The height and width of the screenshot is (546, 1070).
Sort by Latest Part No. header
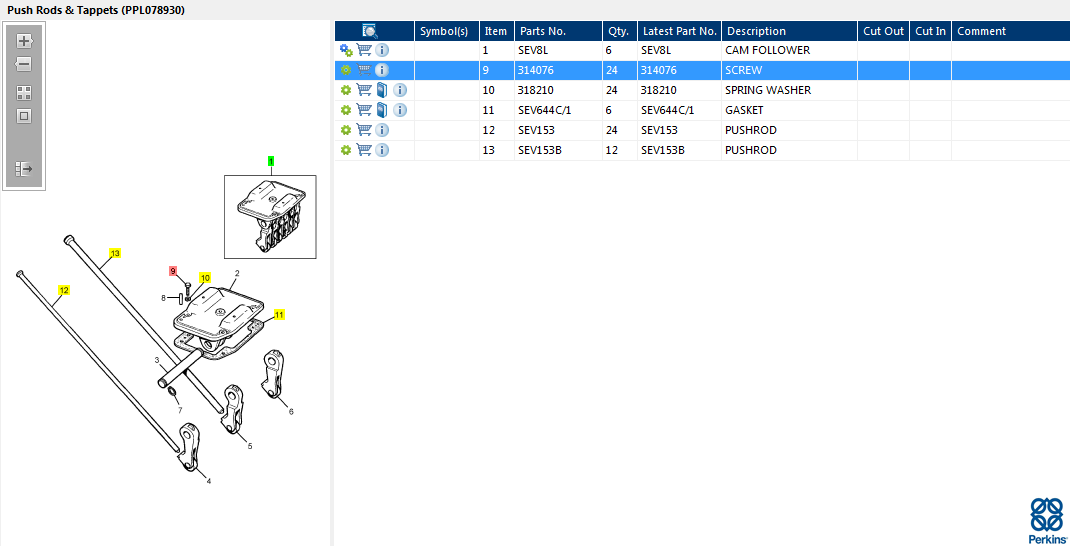click(x=680, y=31)
